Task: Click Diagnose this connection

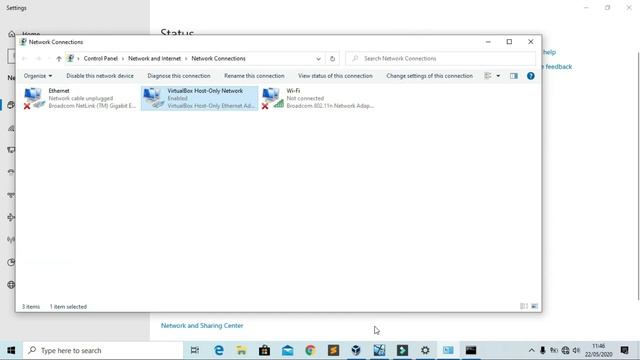Action: [179, 76]
